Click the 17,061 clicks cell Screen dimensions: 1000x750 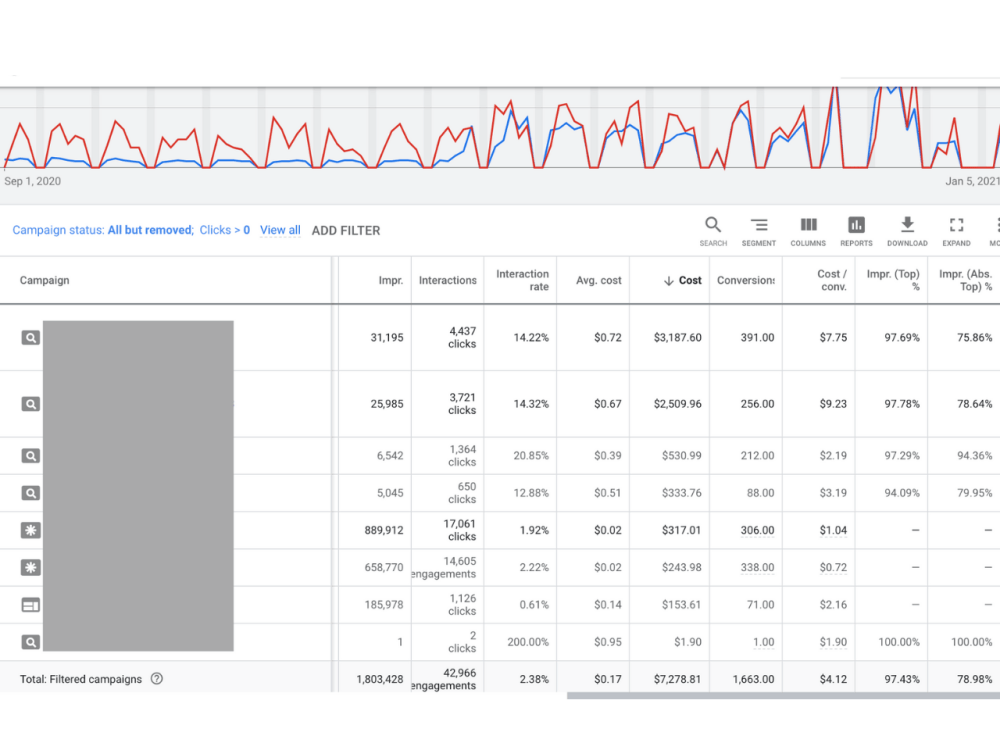460,530
